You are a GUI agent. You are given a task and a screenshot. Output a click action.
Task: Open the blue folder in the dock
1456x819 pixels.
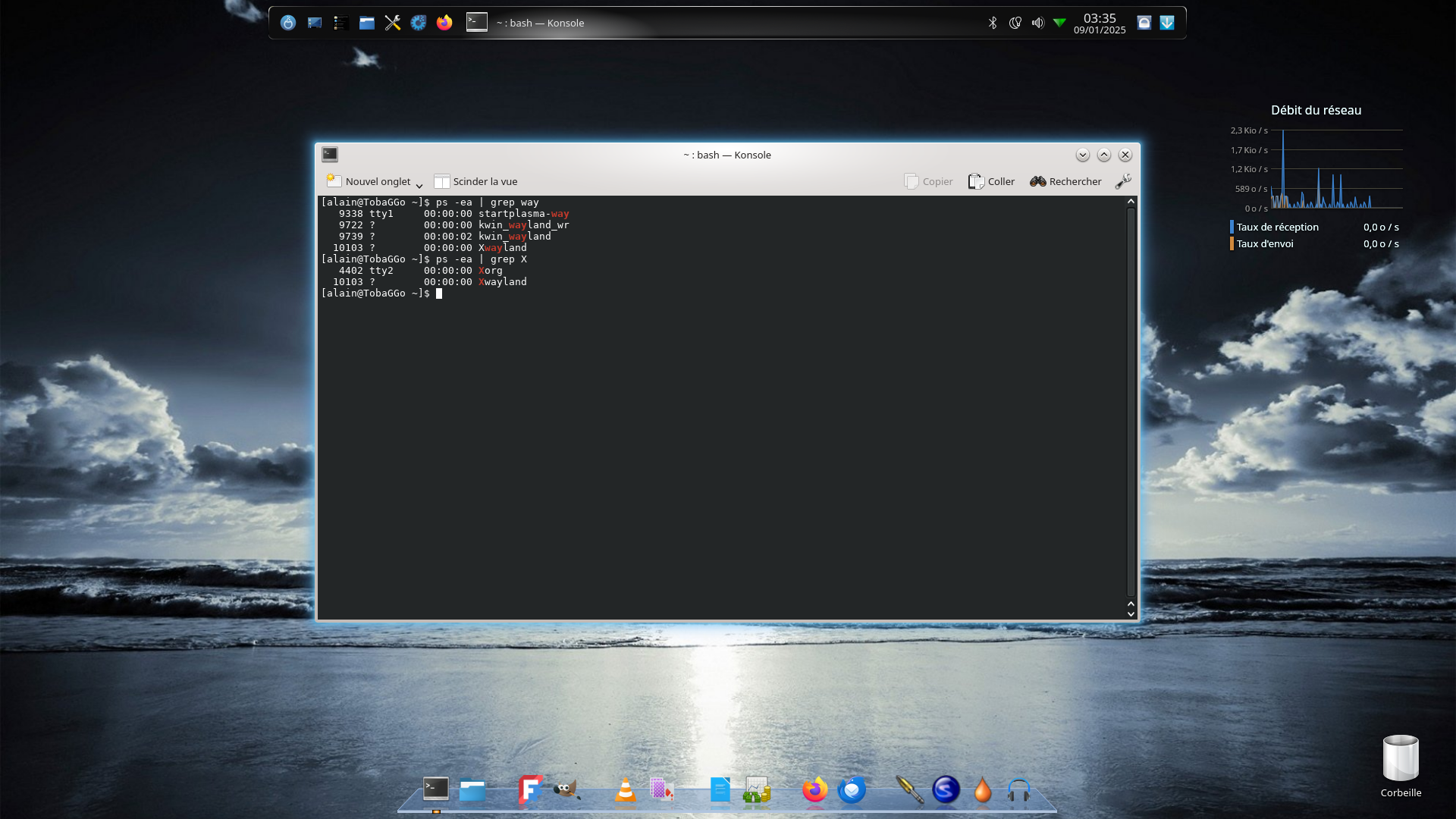tap(472, 791)
